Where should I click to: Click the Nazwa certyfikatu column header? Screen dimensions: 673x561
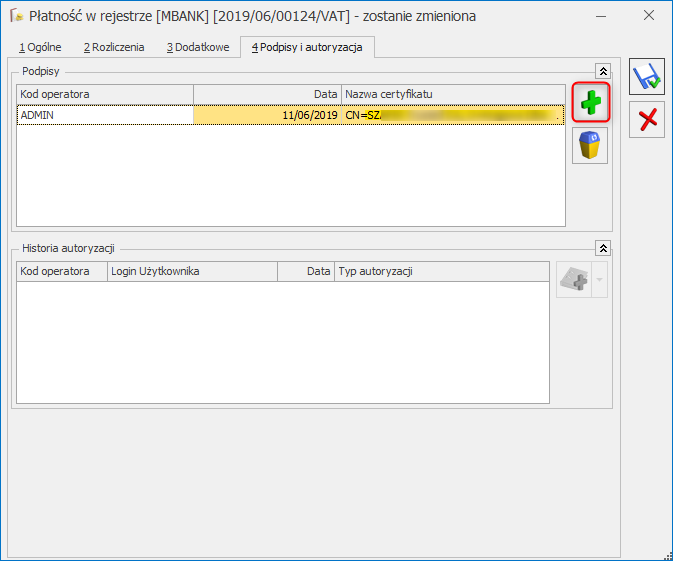(453, 94)
